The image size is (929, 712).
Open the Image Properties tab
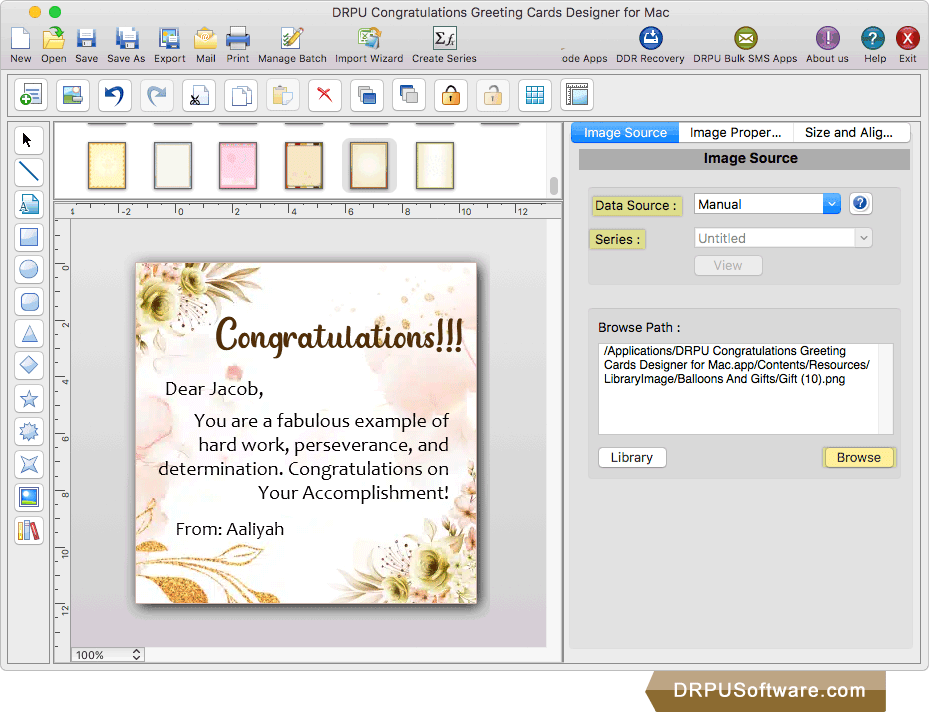click(x=735, y=131)
